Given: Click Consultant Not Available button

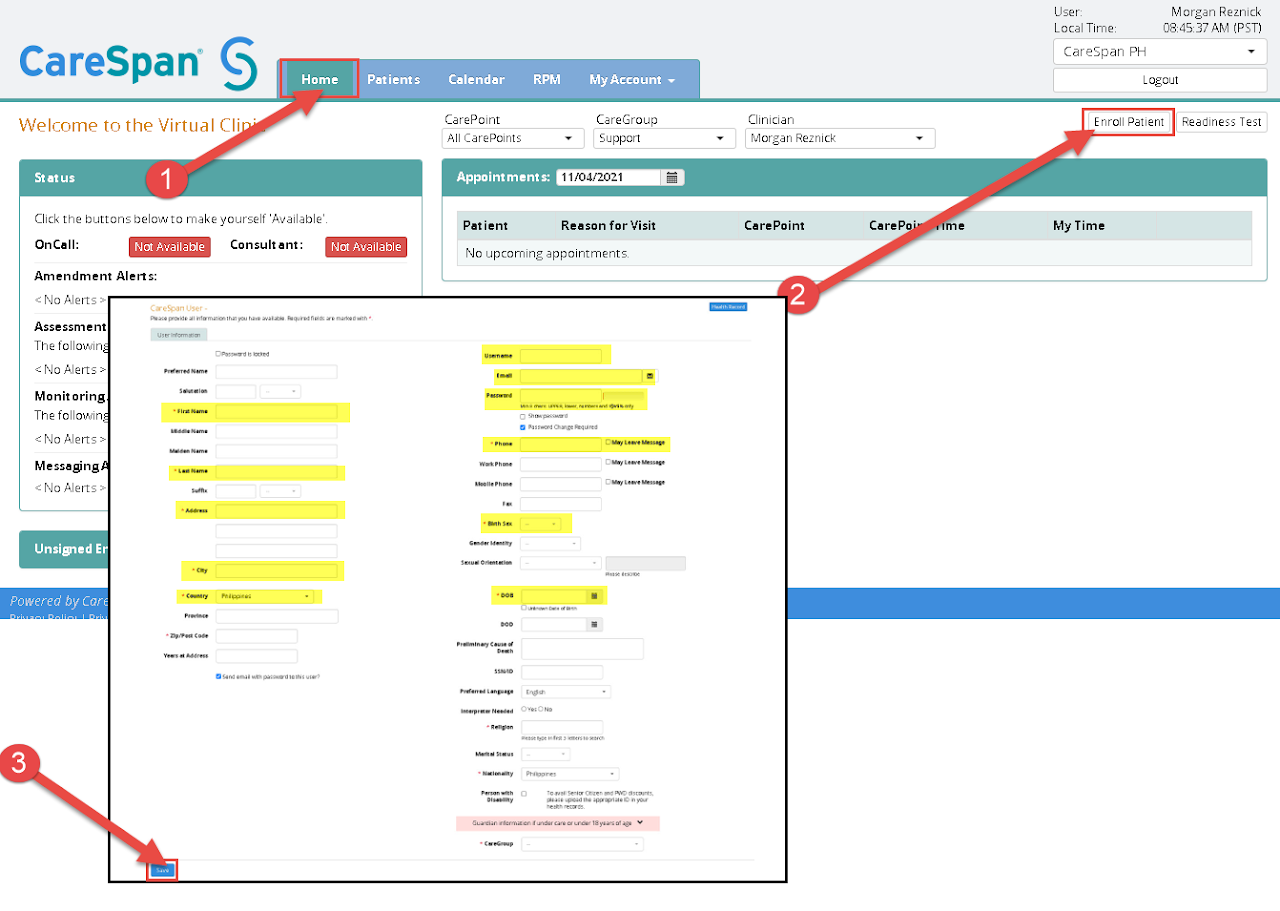Looking at the screenshot, I should (366, 247).
